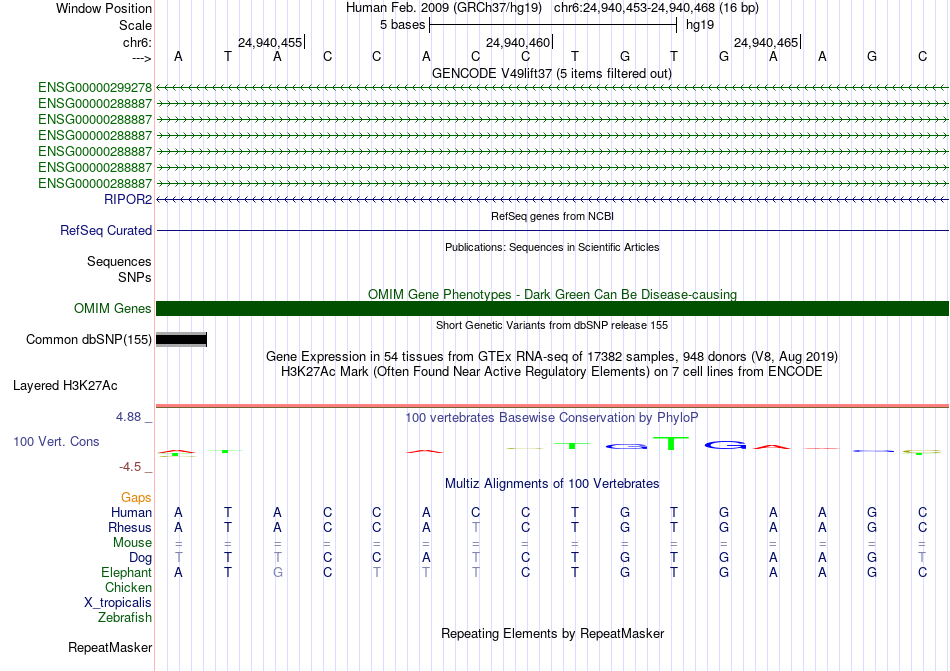Select the RepeatMasker track label

pos(110,648)
